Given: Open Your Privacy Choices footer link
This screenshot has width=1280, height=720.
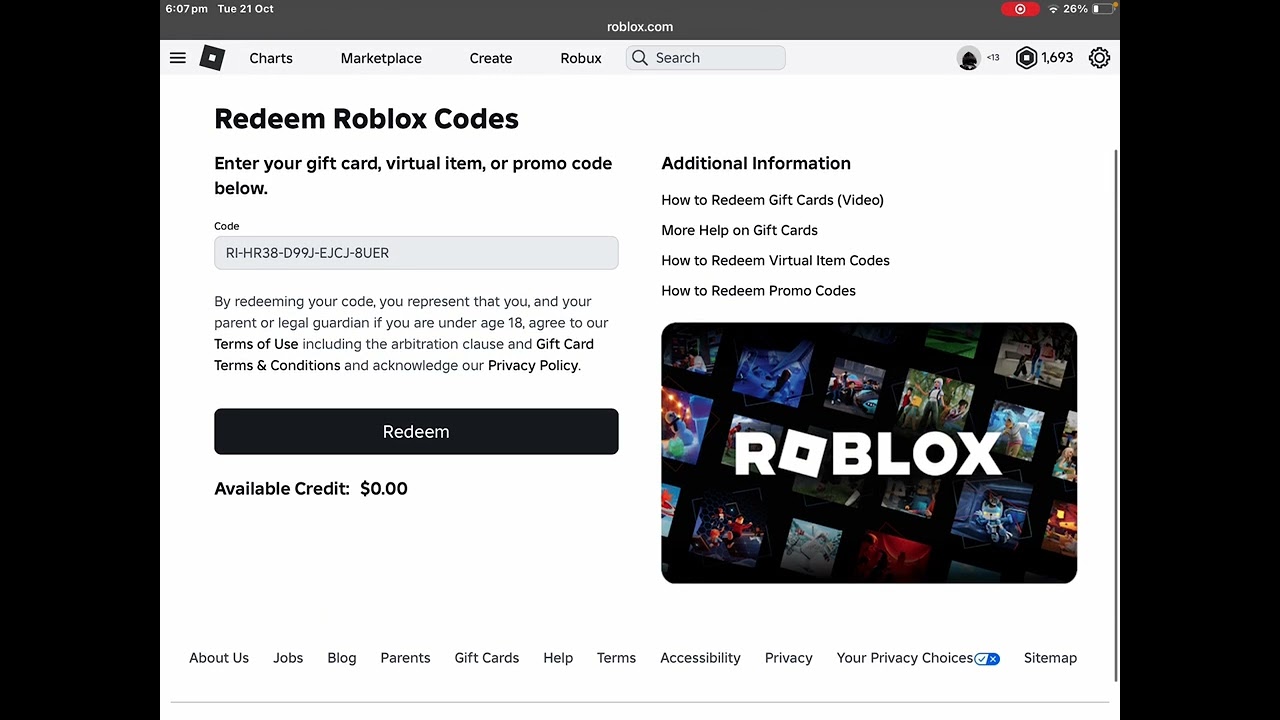Looking at the screenshot, I should click(x=905, y=658).
